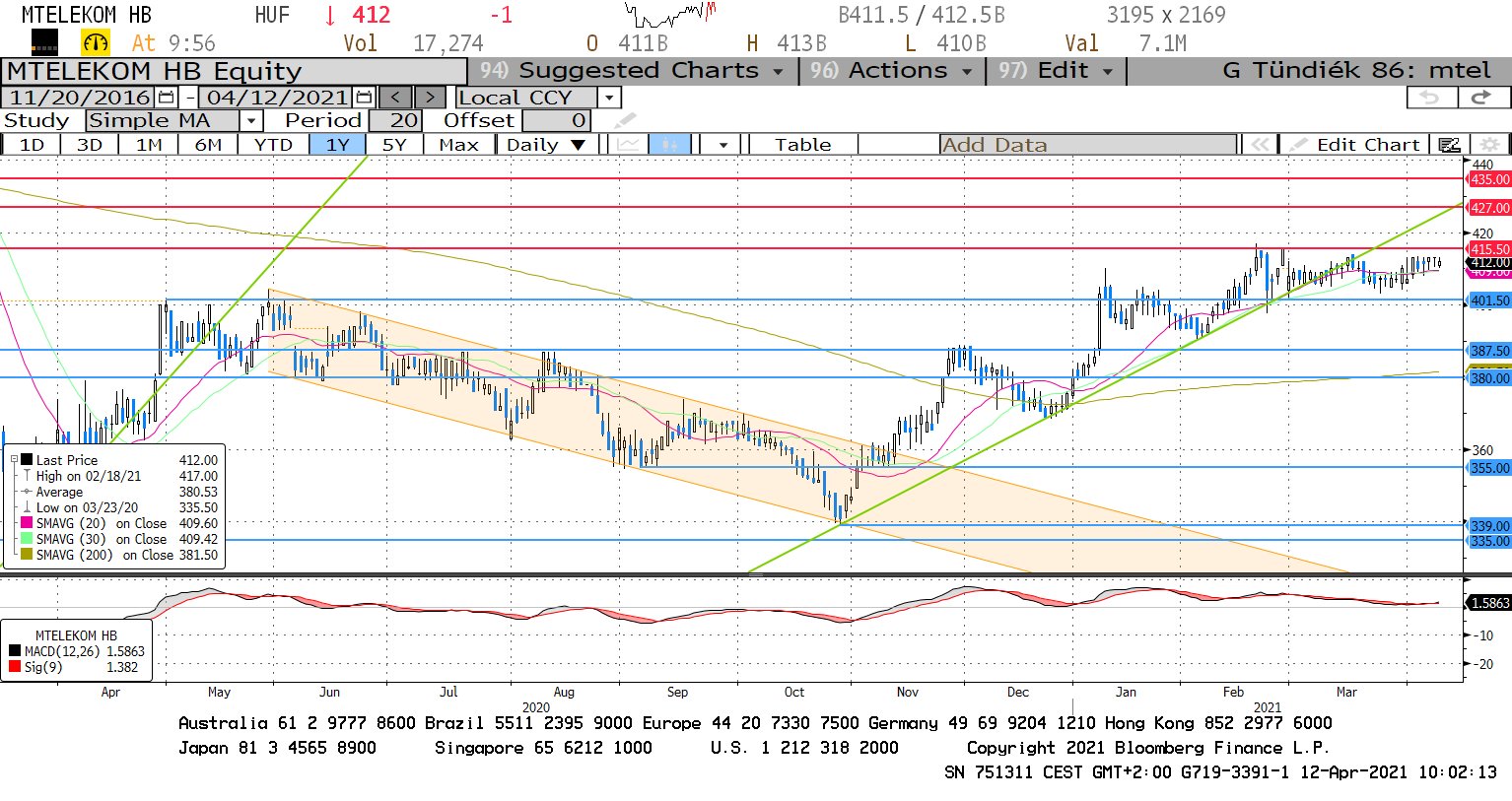Click the 435.00 red price level label
Screen dimensions: 1512x801
point(1489,179)
